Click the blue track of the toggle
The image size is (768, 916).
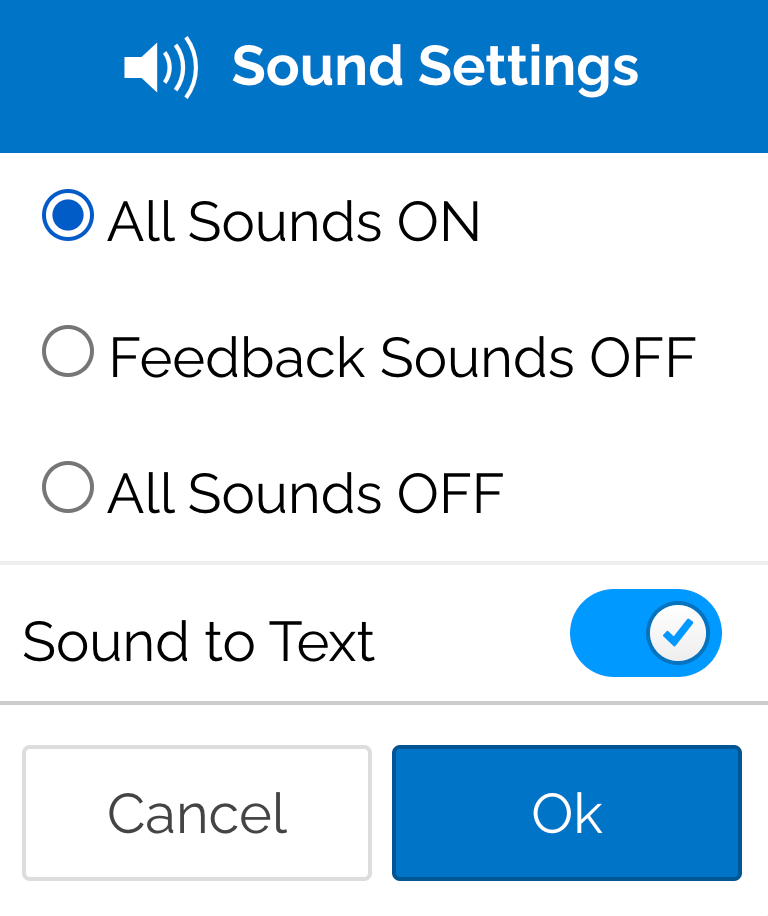[x=606, y=633]
